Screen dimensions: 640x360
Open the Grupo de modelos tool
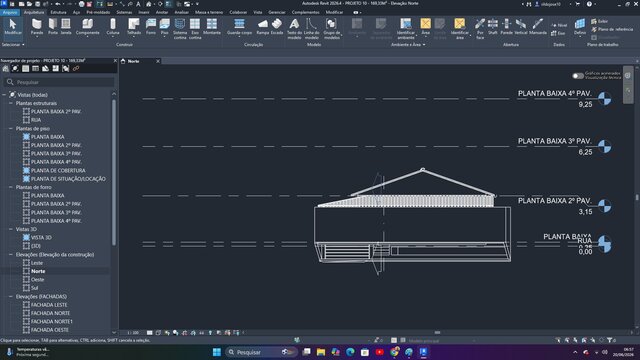pos(331,29)
